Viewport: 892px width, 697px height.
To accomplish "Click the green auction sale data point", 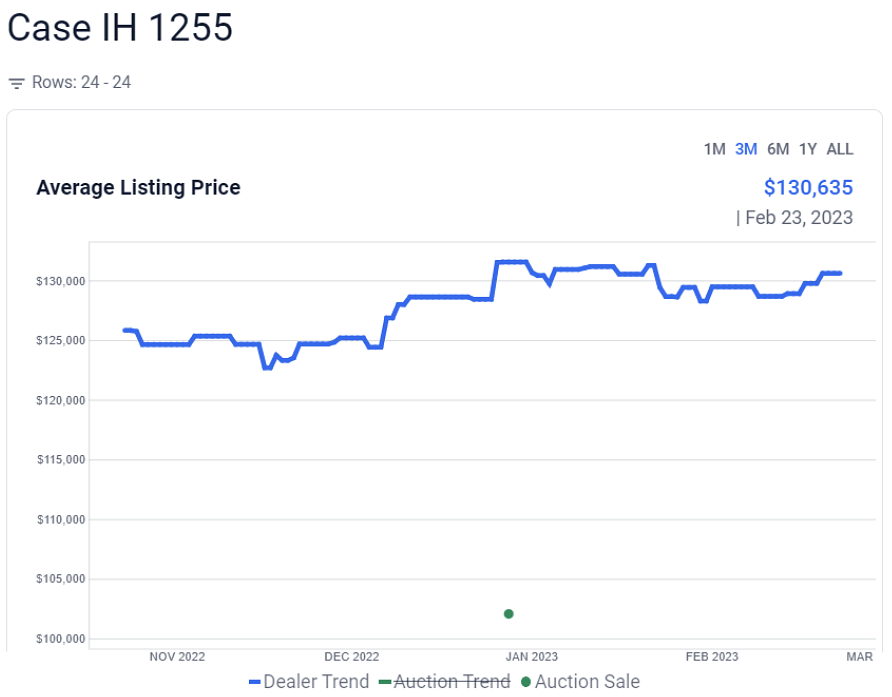I will click(x=509, y=614).
